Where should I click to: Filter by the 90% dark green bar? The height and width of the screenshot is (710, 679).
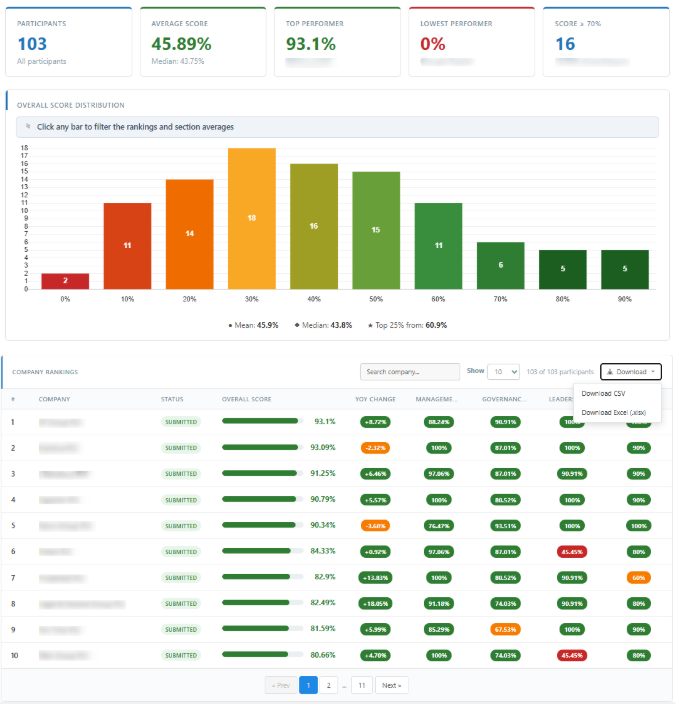point(625,269)
